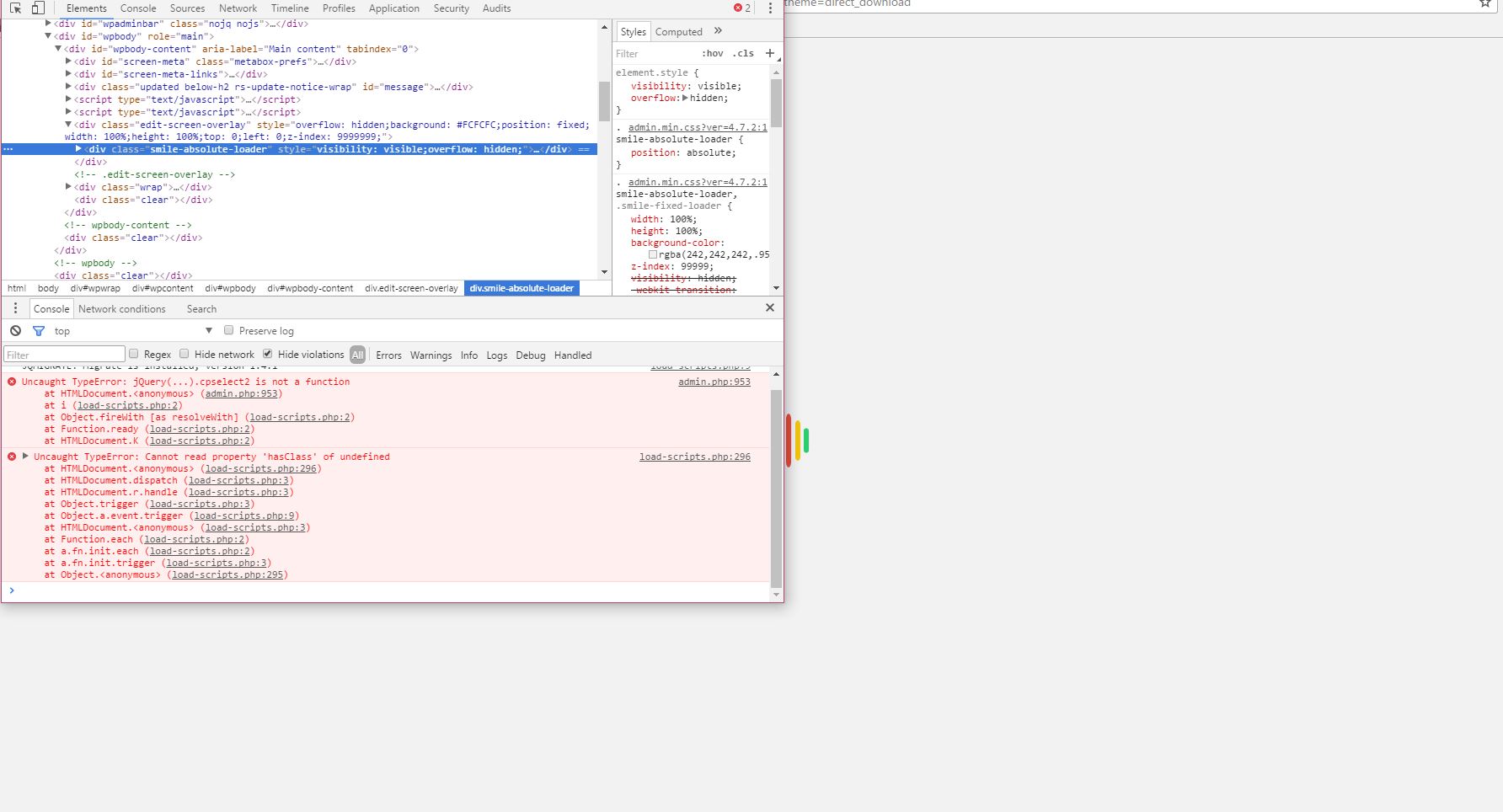Open the Sources panel tab
1503x812 pixels.
(187, 8)
